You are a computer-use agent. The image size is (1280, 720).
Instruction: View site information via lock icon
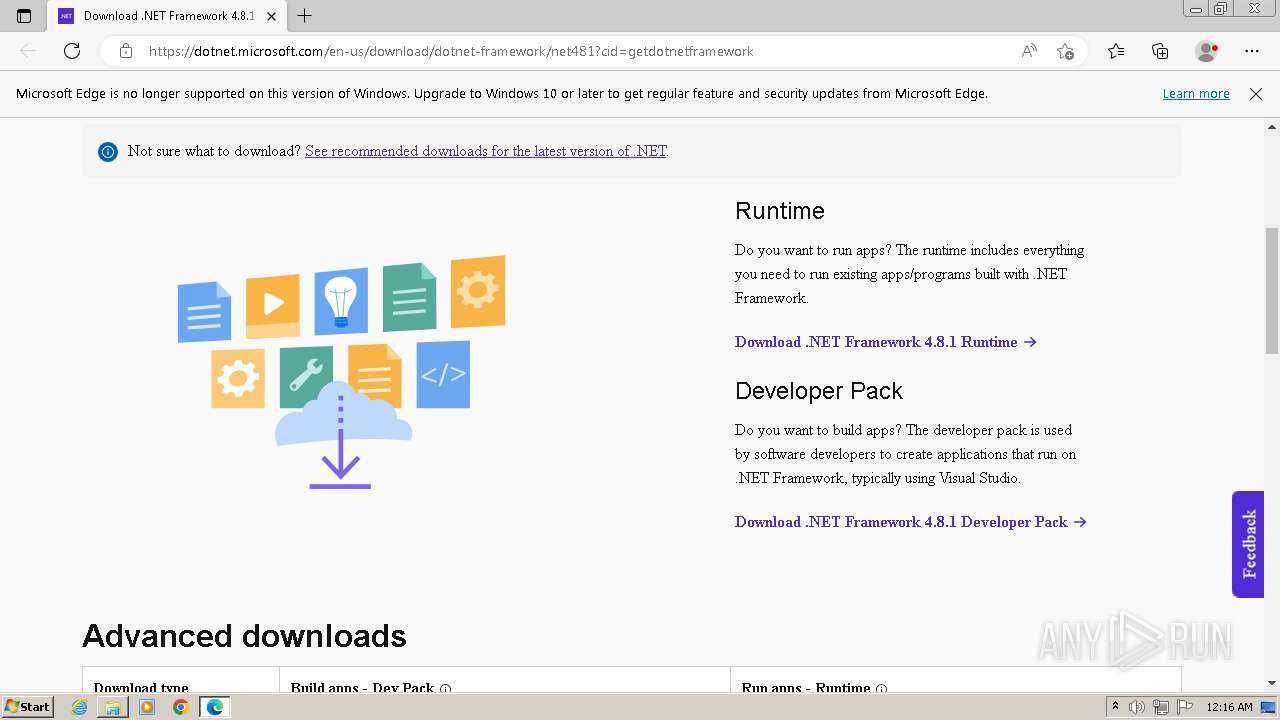tap(125, 51)
